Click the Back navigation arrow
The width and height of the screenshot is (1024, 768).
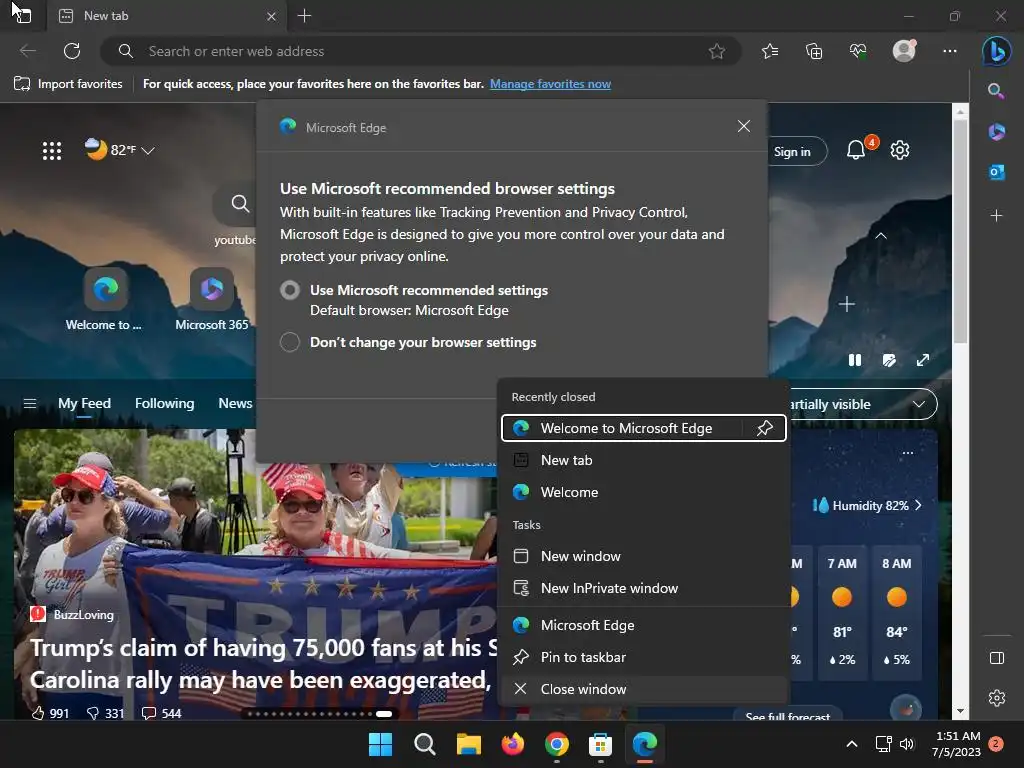[x=27, y=51]
